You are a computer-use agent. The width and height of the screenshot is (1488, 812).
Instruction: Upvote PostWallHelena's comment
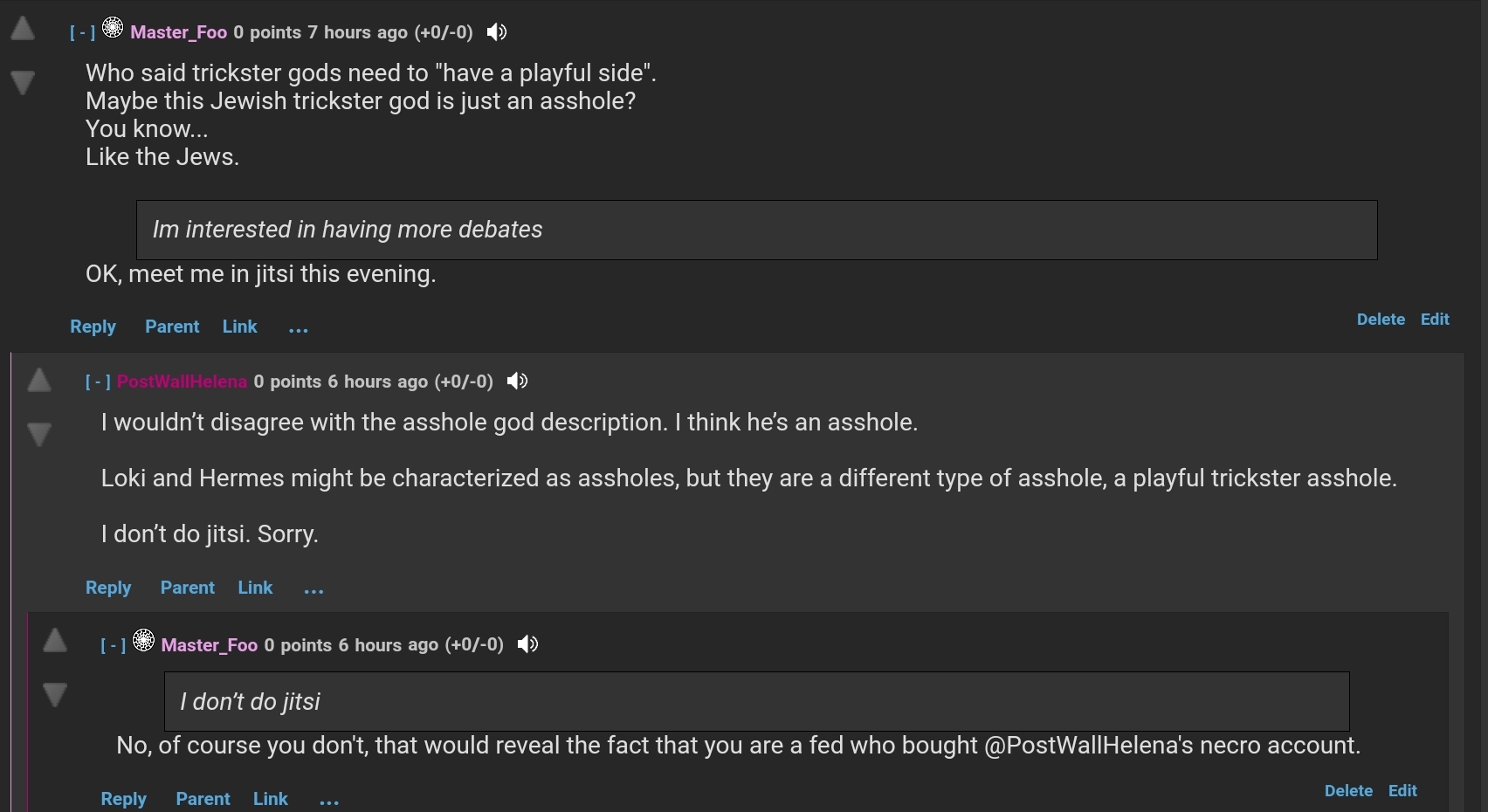click(38, 380)
